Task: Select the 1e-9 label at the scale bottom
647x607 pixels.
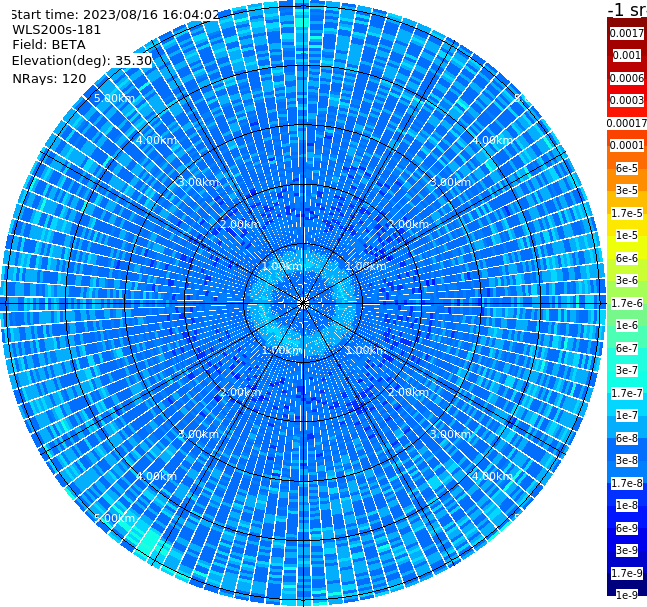Action: tap(627, 595)
